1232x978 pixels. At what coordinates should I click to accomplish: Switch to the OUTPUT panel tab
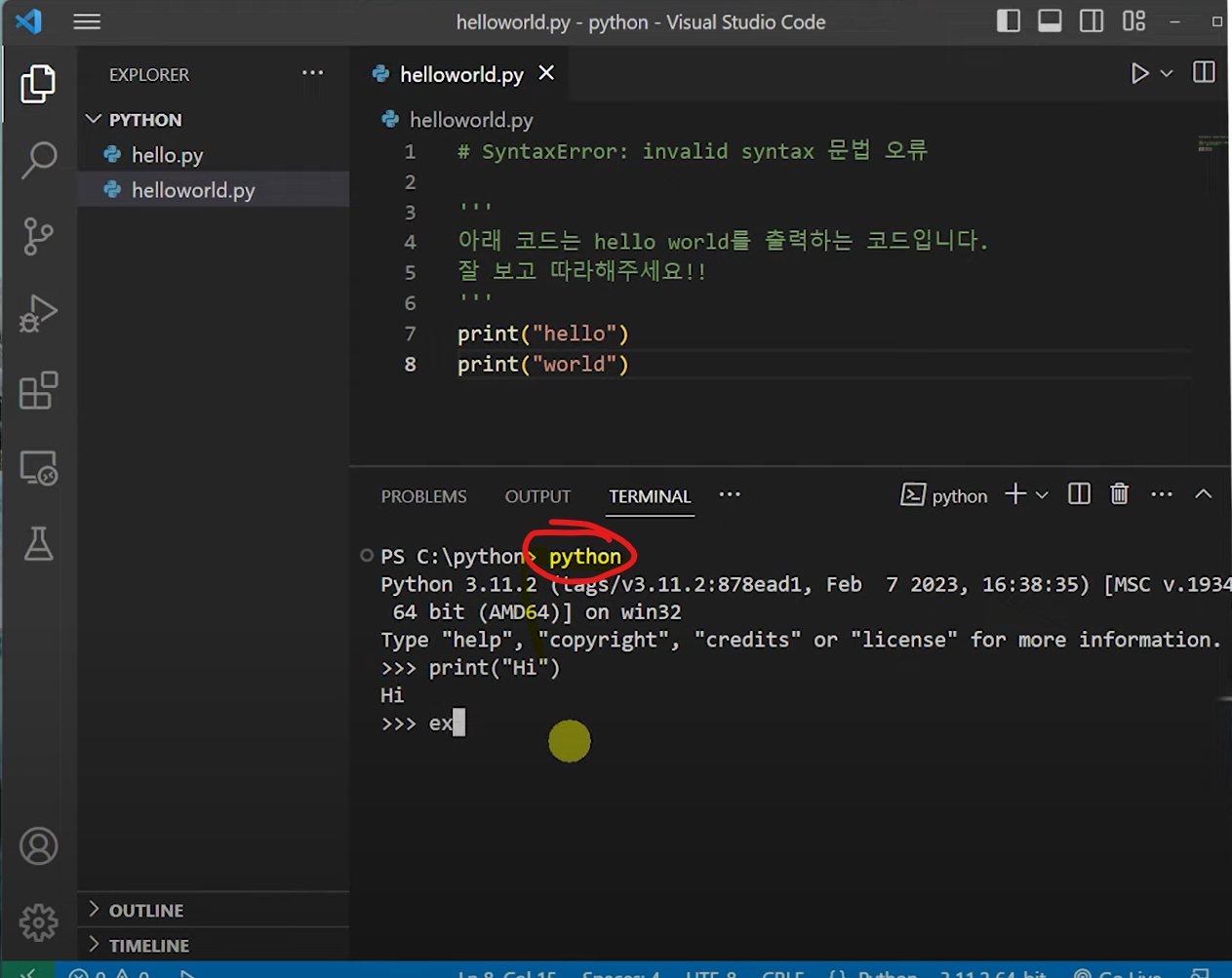[x=537, y=496]
